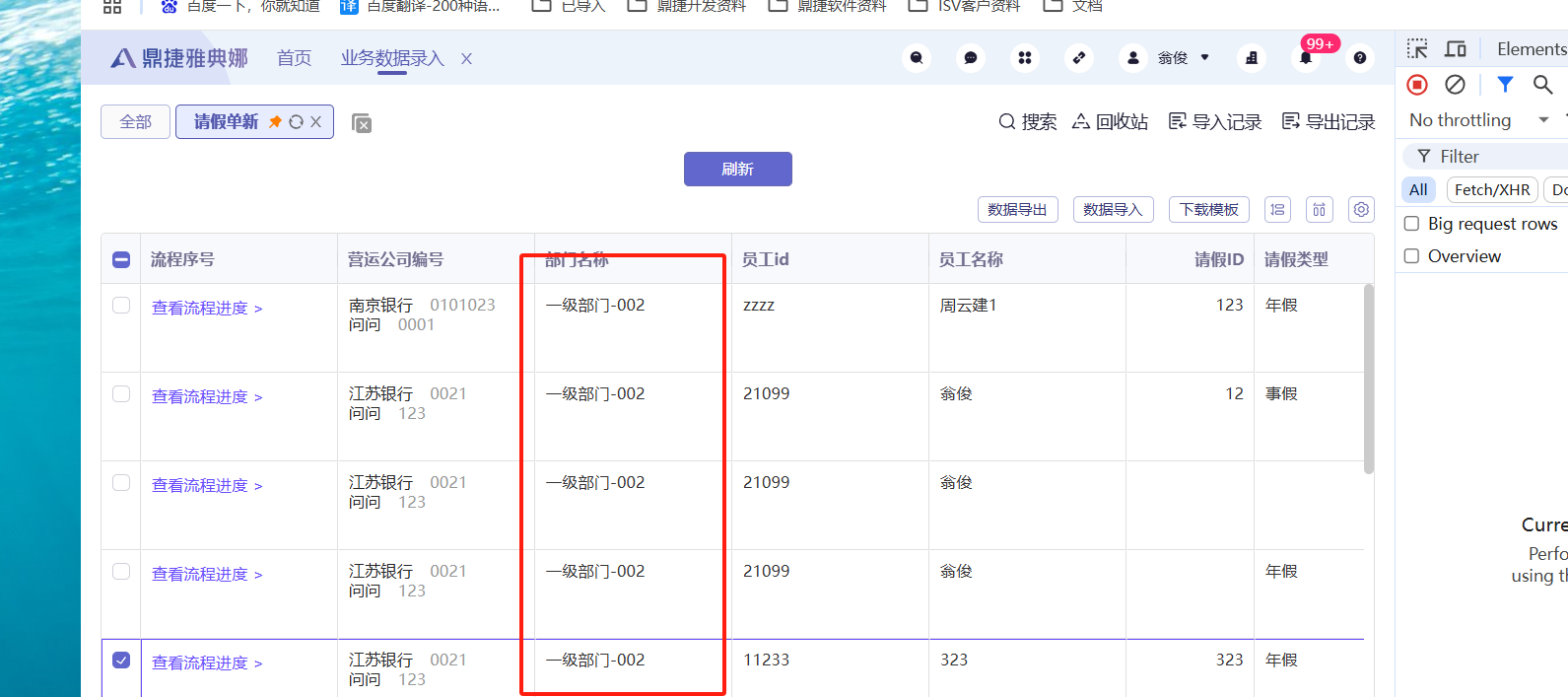Viewport: 1568px width, 697px height.
Task: Click the link tool icon in header
Action: pos(1079,58)
